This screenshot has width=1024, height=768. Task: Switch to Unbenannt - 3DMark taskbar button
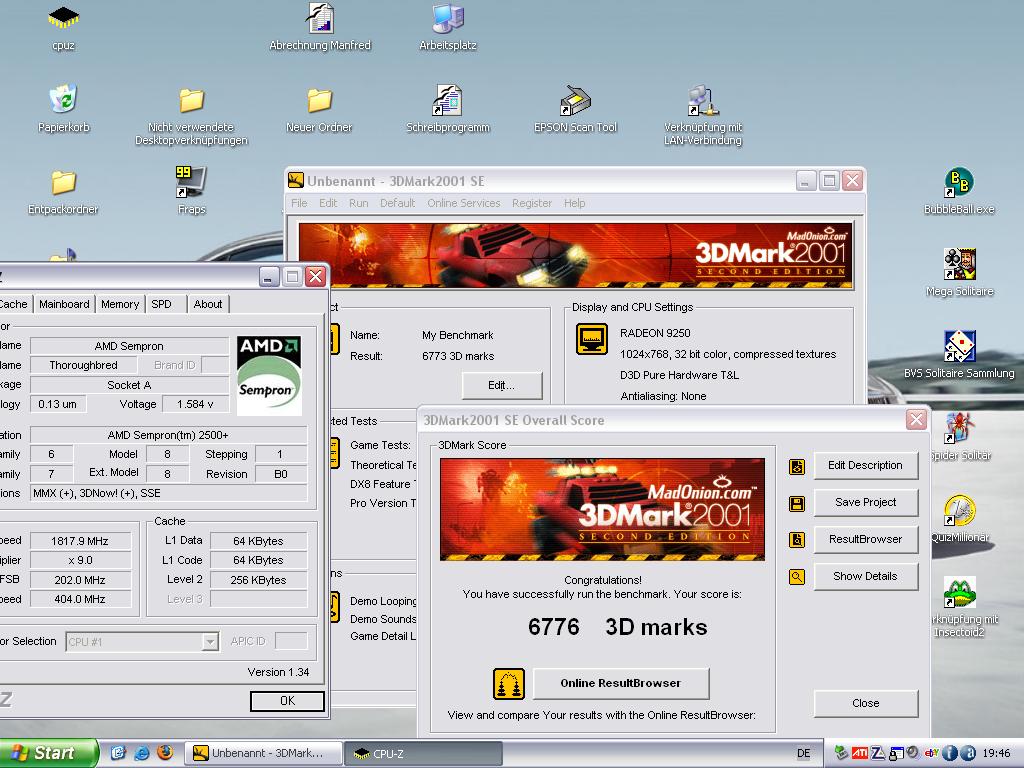tap(263, 754)
